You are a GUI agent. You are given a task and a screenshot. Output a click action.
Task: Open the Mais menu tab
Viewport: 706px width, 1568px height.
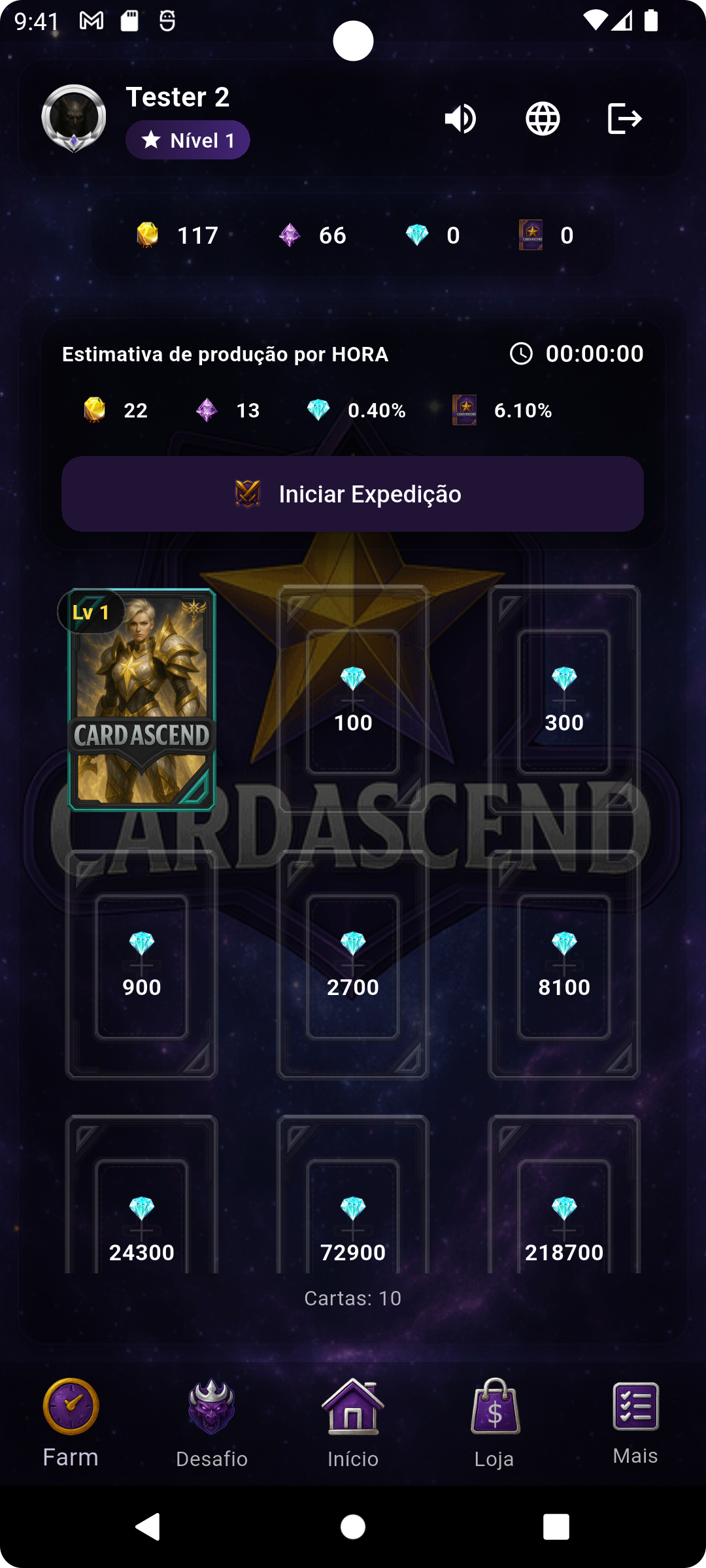[635, 1423]
